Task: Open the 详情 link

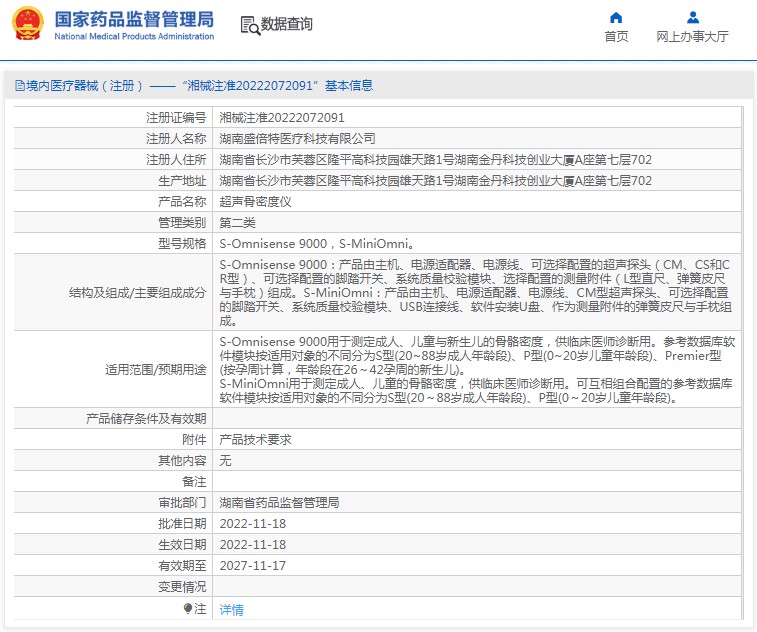Action: pyautogui.click(x=231, y=609)
